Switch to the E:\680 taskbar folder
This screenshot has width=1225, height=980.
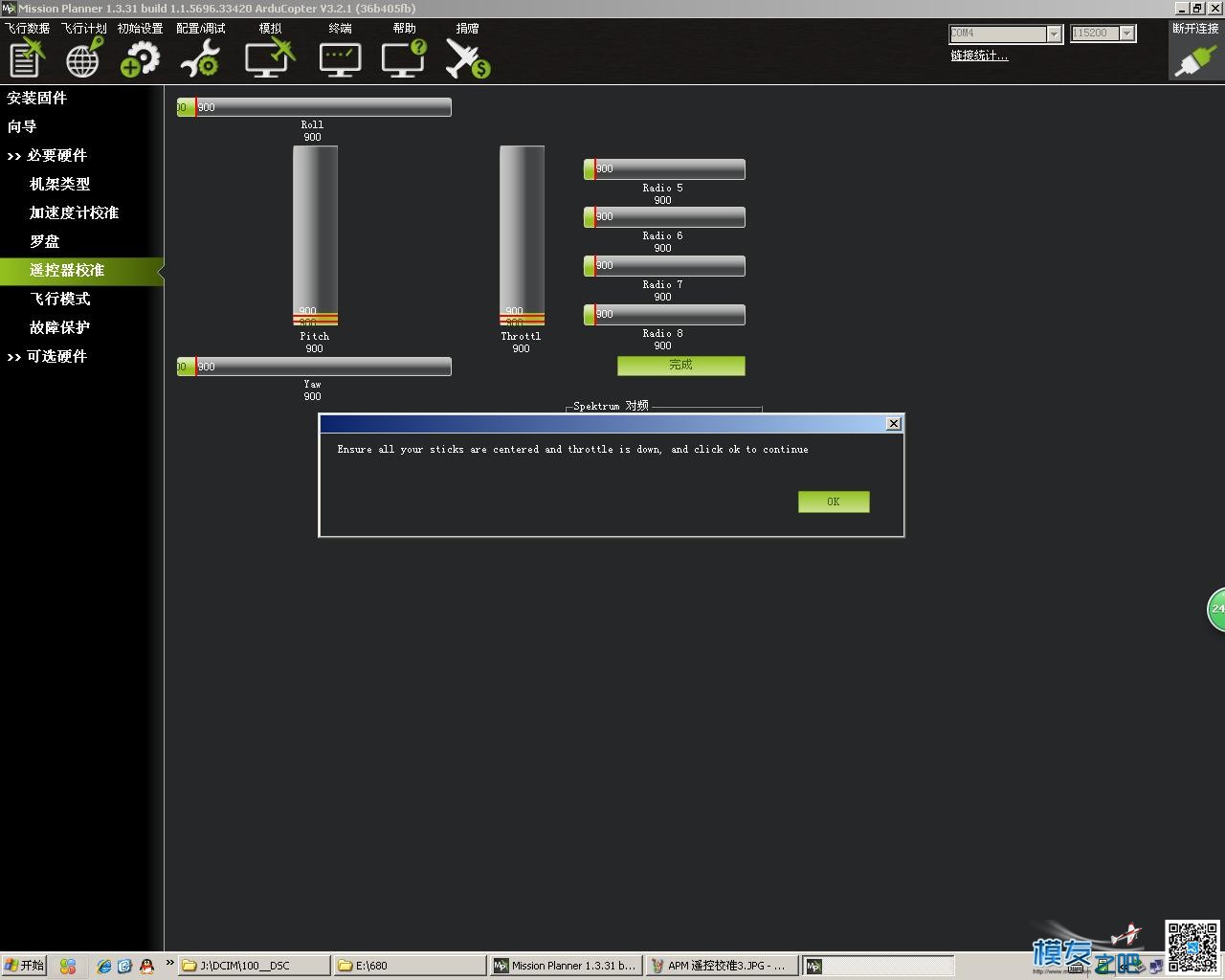tap(411, 966)
